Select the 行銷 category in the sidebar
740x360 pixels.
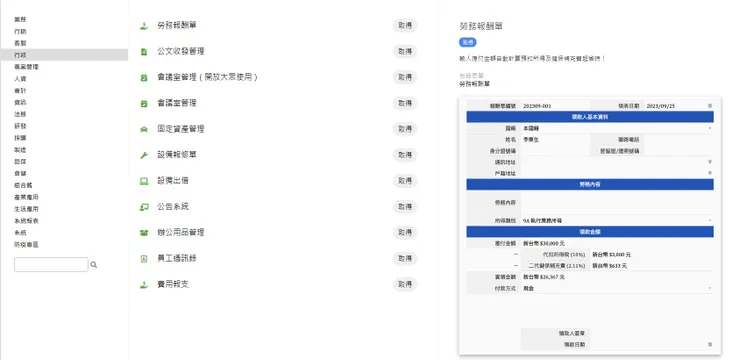point(20,31)
